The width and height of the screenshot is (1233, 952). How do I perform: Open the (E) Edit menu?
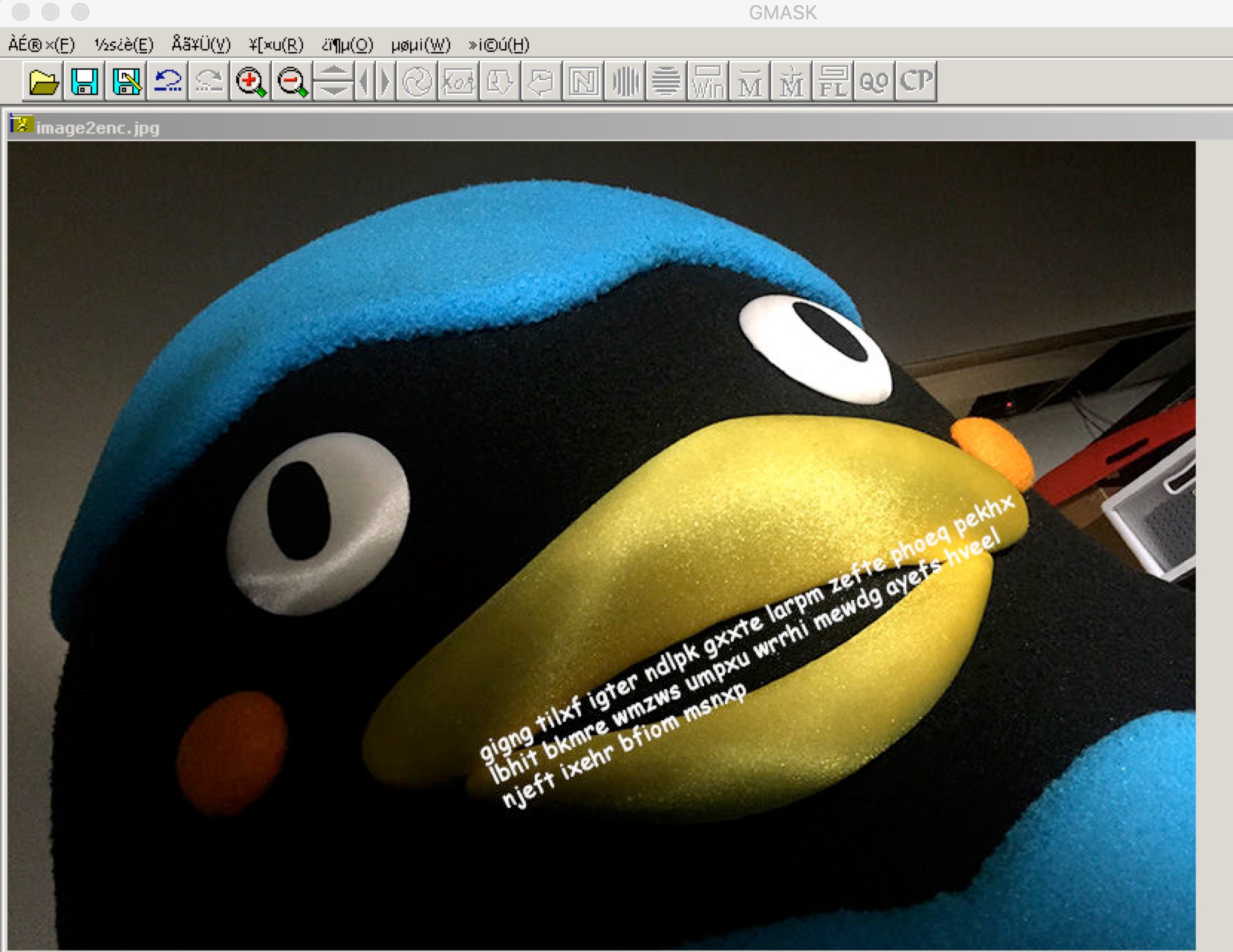click(124, 45)
